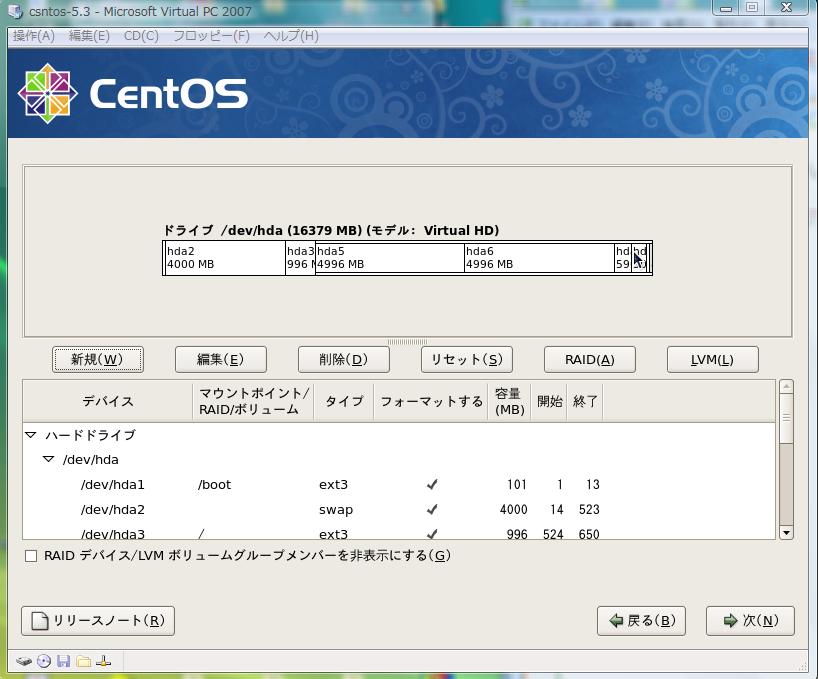Click the shared folder status icon
818x679 pixels.
coord(83,661)
